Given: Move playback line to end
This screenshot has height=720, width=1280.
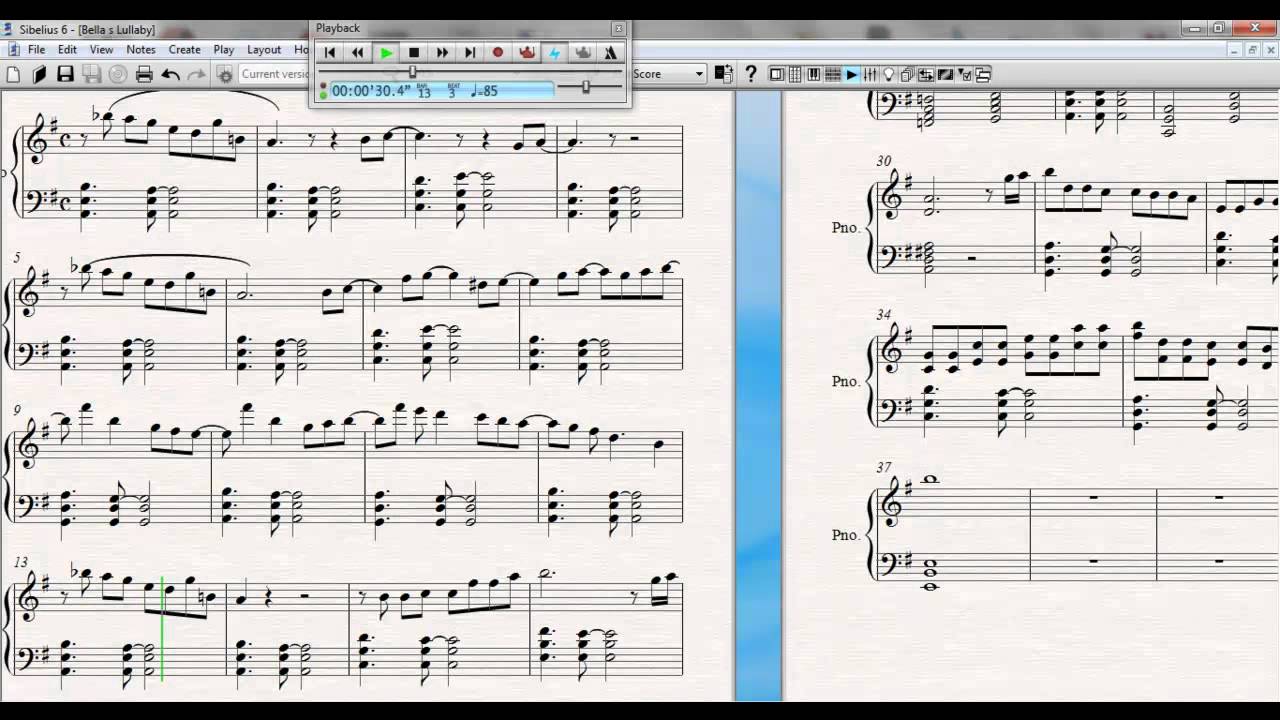Looking at the screenshot, I should point(470,53).
